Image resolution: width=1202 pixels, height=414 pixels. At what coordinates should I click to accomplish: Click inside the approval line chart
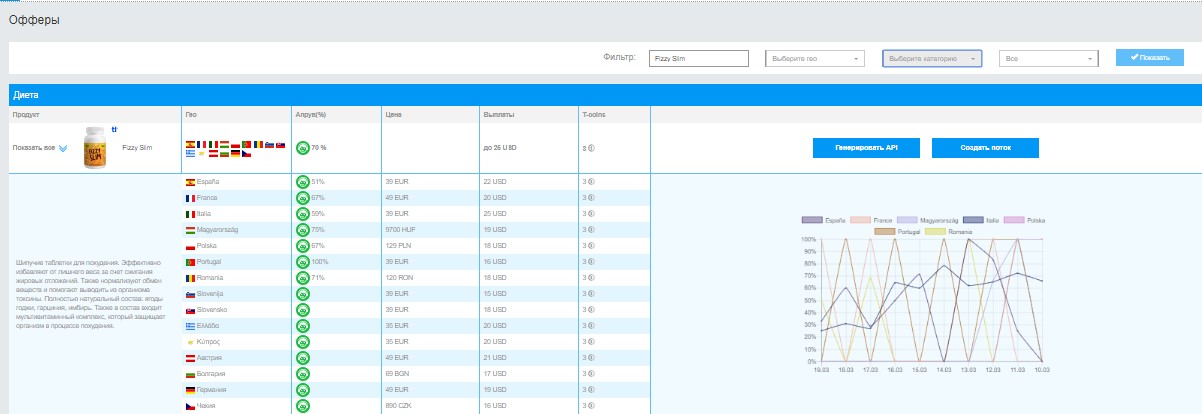(932, 300)
